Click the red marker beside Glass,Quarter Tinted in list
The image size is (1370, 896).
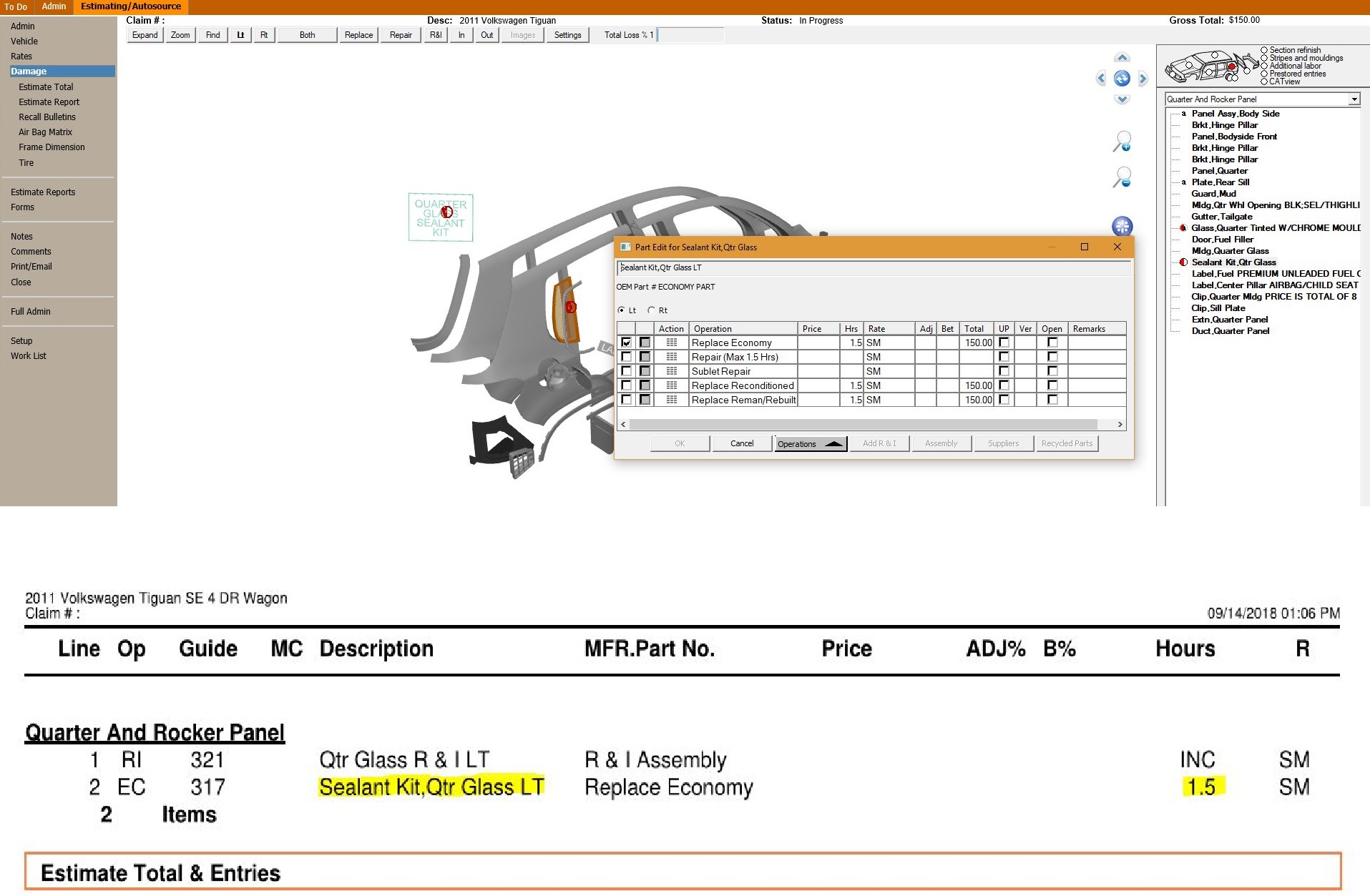pyautogui.click(x=1183, y=228)
